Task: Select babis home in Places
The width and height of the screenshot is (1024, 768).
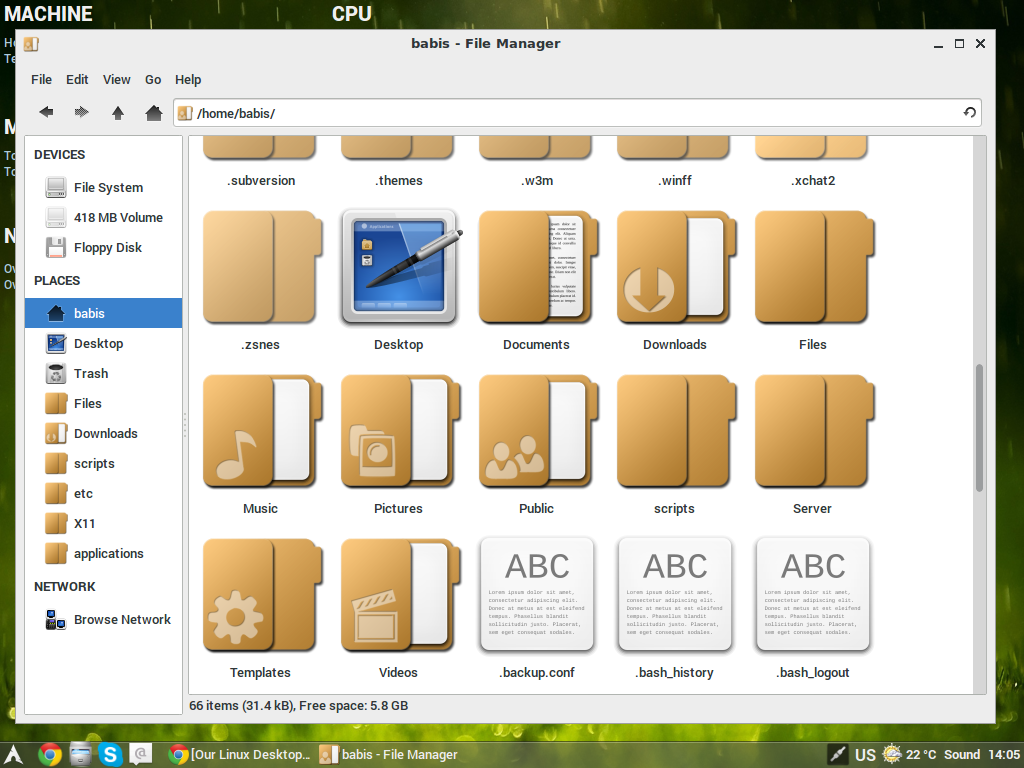Action: (103, 313)
